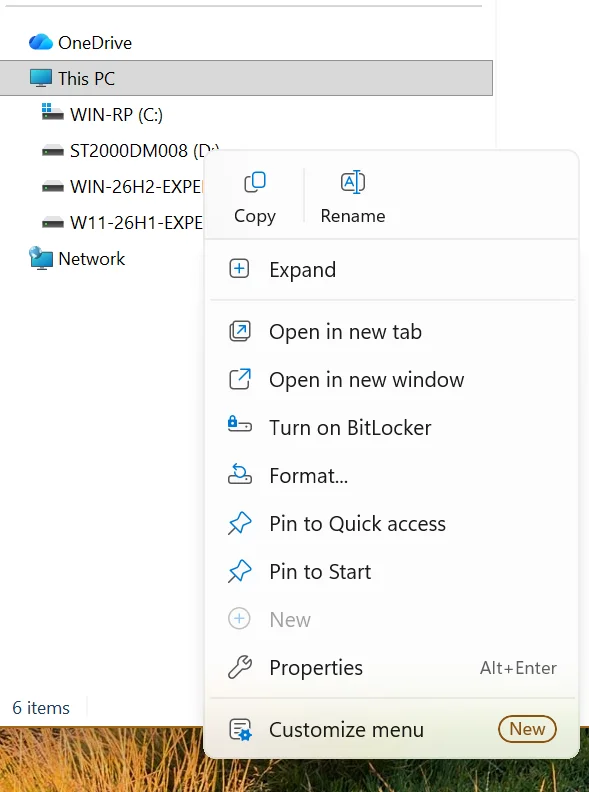
Task: Open WIN-26H2-EXPE drive in the tree
Action: coord(136,186)
